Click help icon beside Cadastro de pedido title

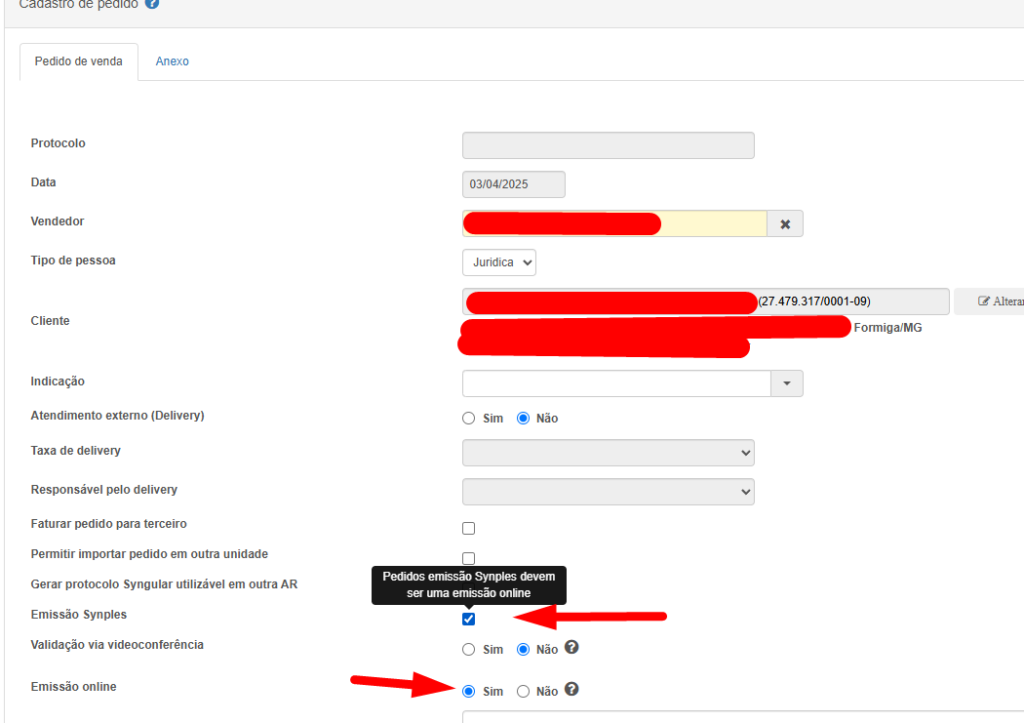(x=152, y=4)
